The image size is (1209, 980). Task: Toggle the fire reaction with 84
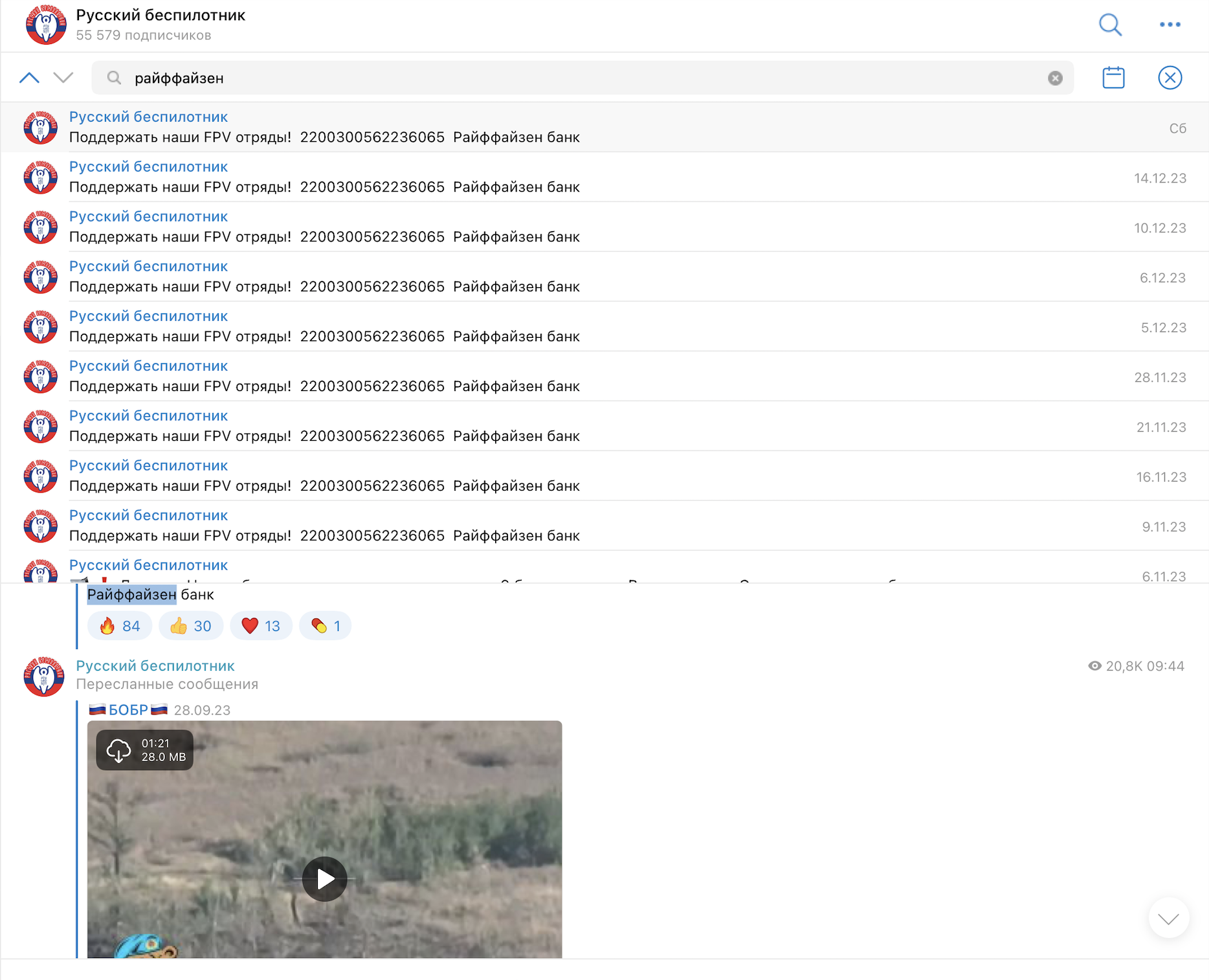(120, 626)
